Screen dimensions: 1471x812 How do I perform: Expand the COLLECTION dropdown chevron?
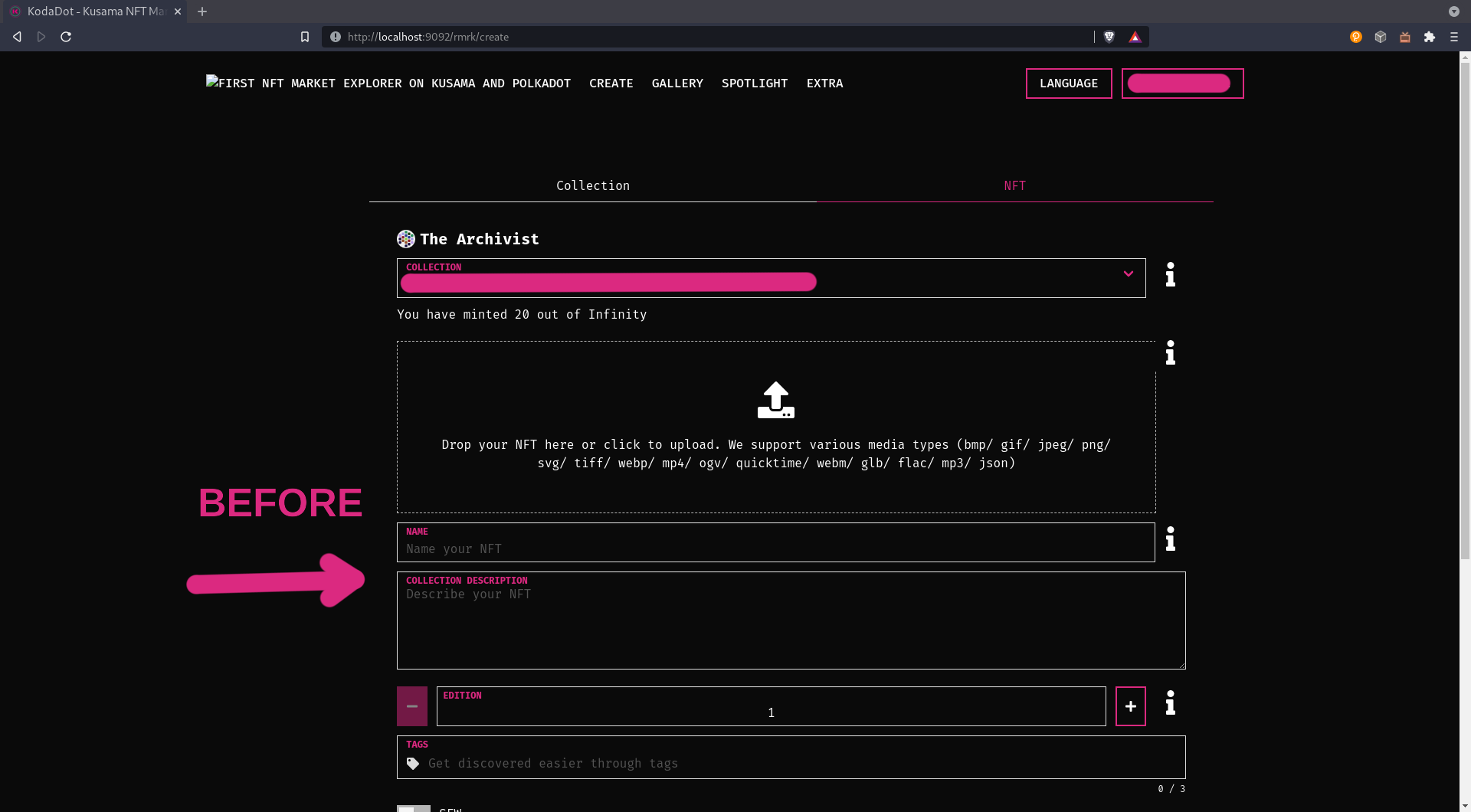pos(1129,273)
